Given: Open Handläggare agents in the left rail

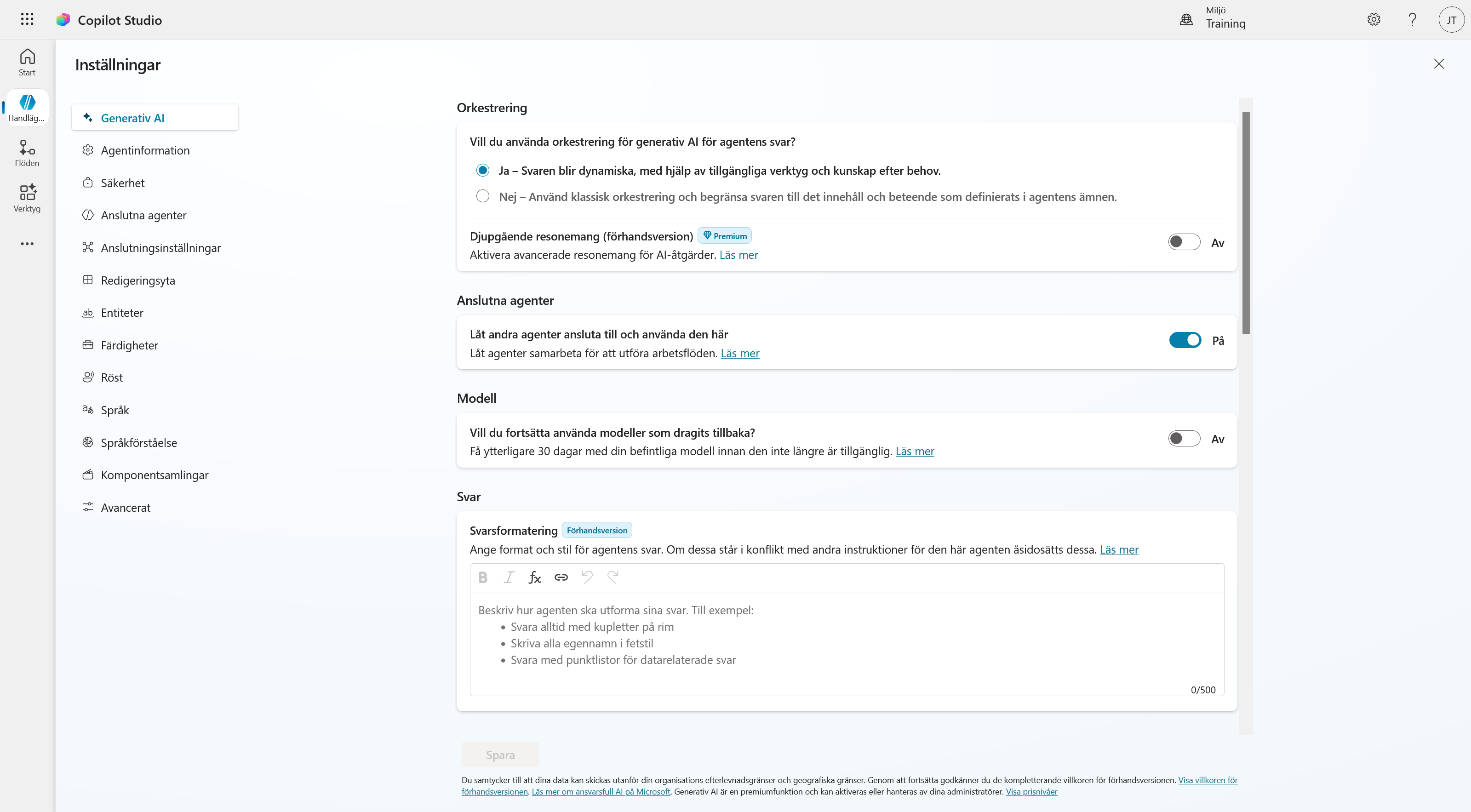Looking at the screenshot, I should click(x=27, y=108).
